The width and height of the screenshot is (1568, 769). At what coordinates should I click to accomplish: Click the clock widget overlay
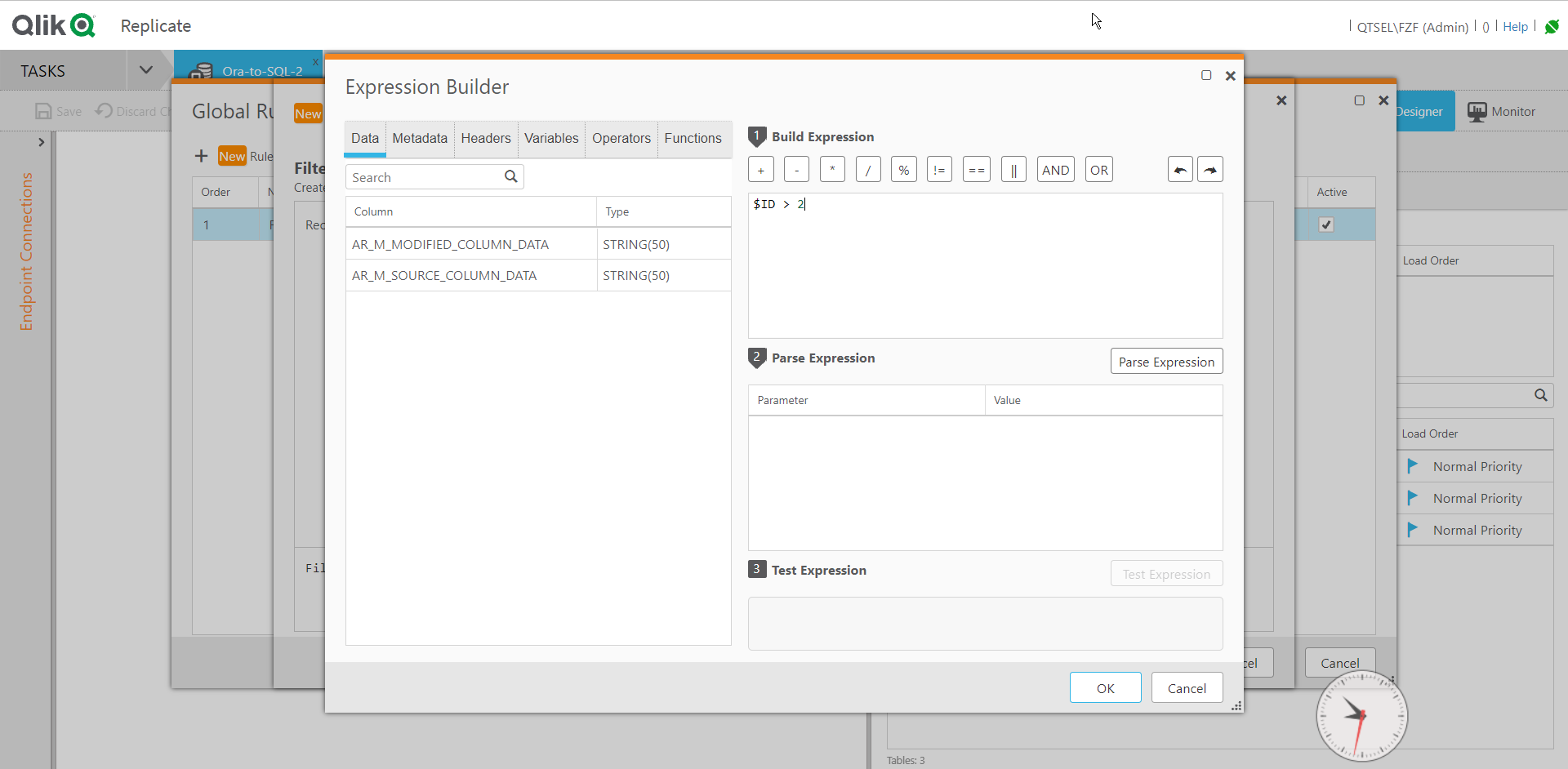coord(1361,716)
